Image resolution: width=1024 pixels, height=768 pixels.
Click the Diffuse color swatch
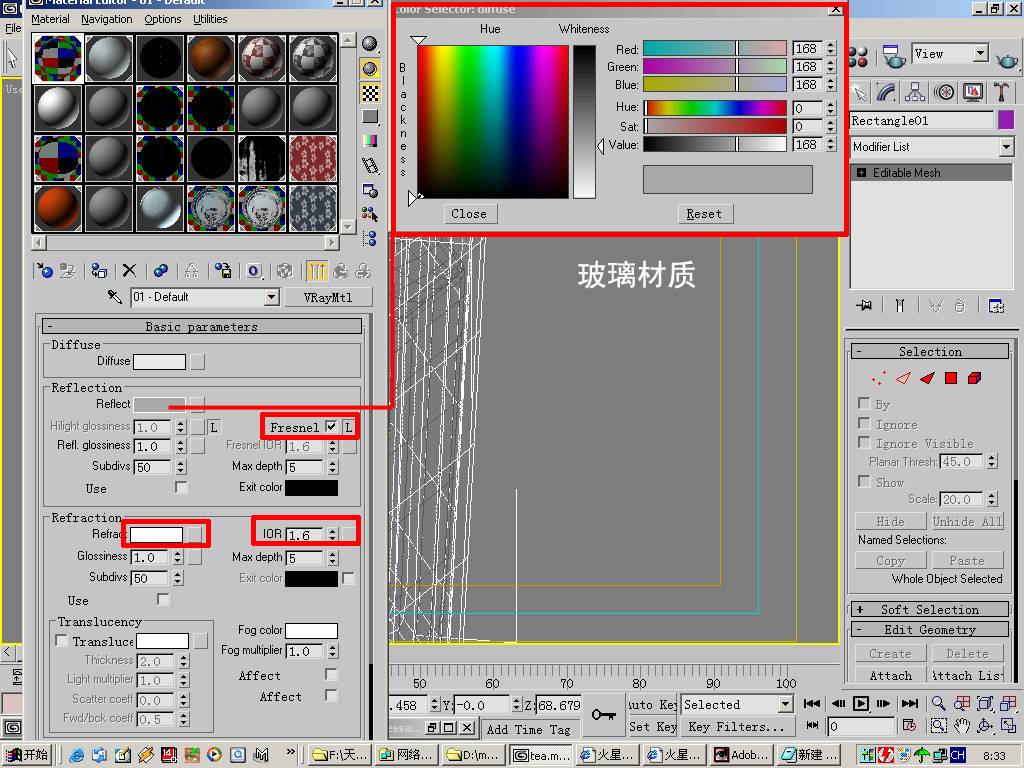click(159, 361)
